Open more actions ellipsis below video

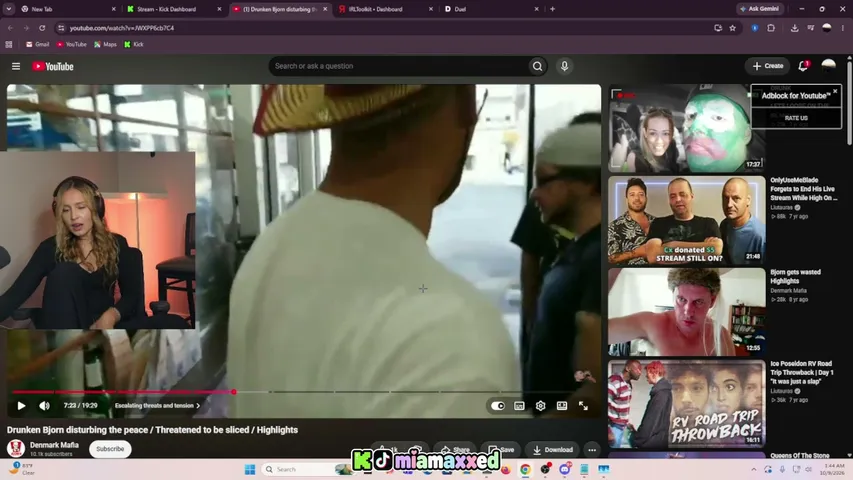[x=592, y=450]
